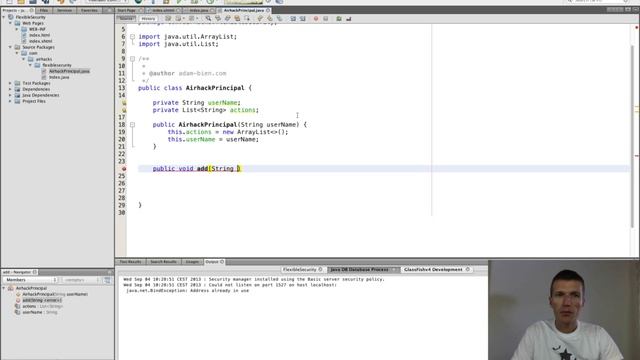Open the forward navigation dropdown in editor toolbar
The width and height of the screenshot is (640, 360).
point(197,18)
